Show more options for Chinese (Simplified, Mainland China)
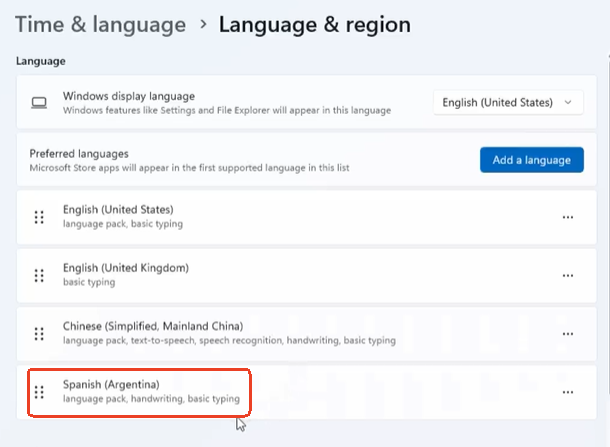Viewport: 610px width, 447px height. pyautogui.click(x=568, y=334)
